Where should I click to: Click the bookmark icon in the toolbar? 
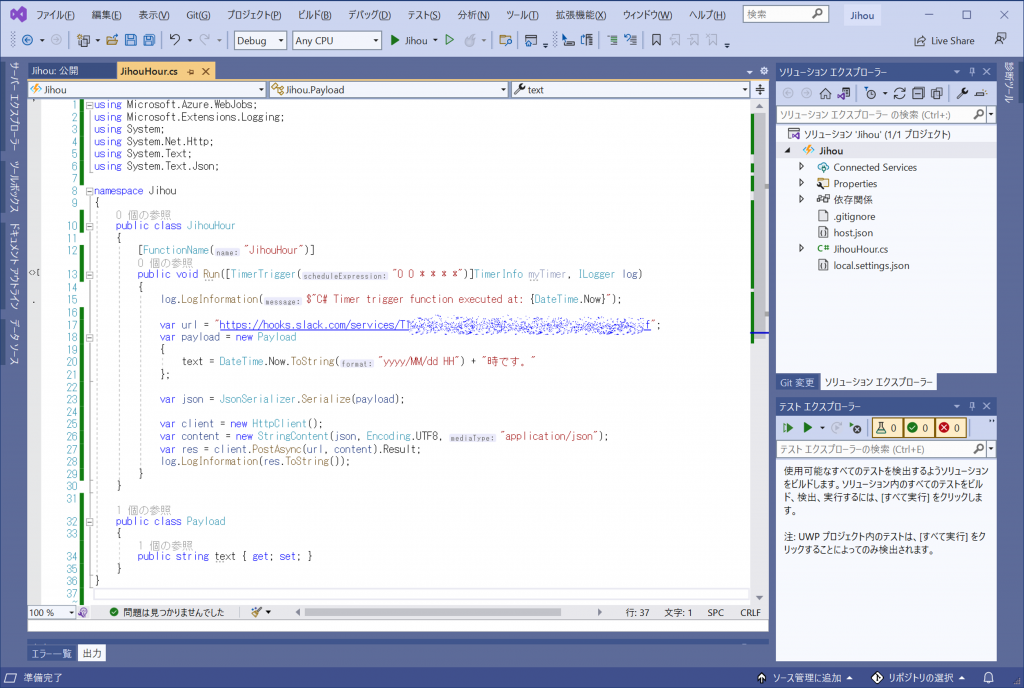click(656, 40)
